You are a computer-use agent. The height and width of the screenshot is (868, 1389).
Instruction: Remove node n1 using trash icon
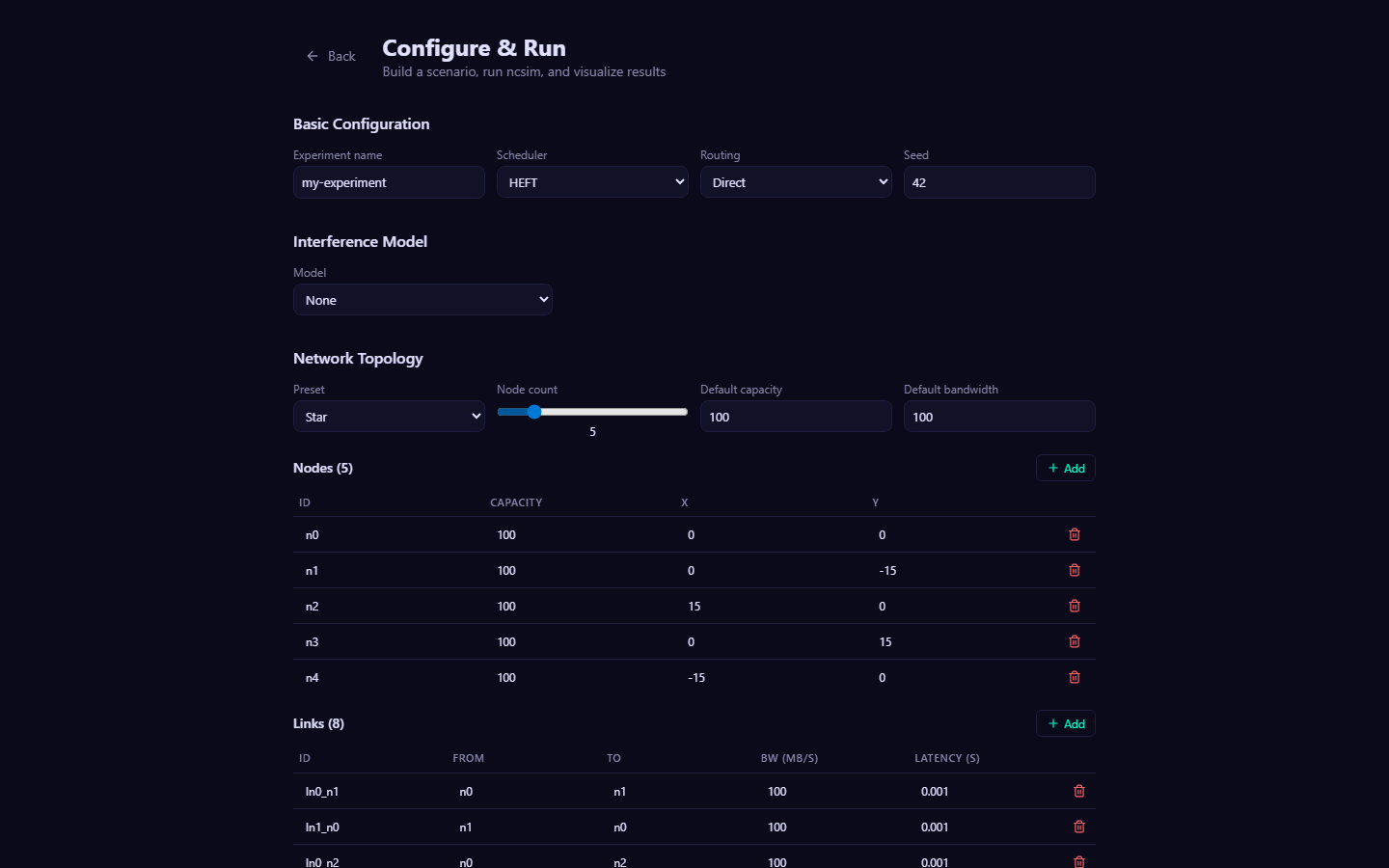pos(1074,570)
